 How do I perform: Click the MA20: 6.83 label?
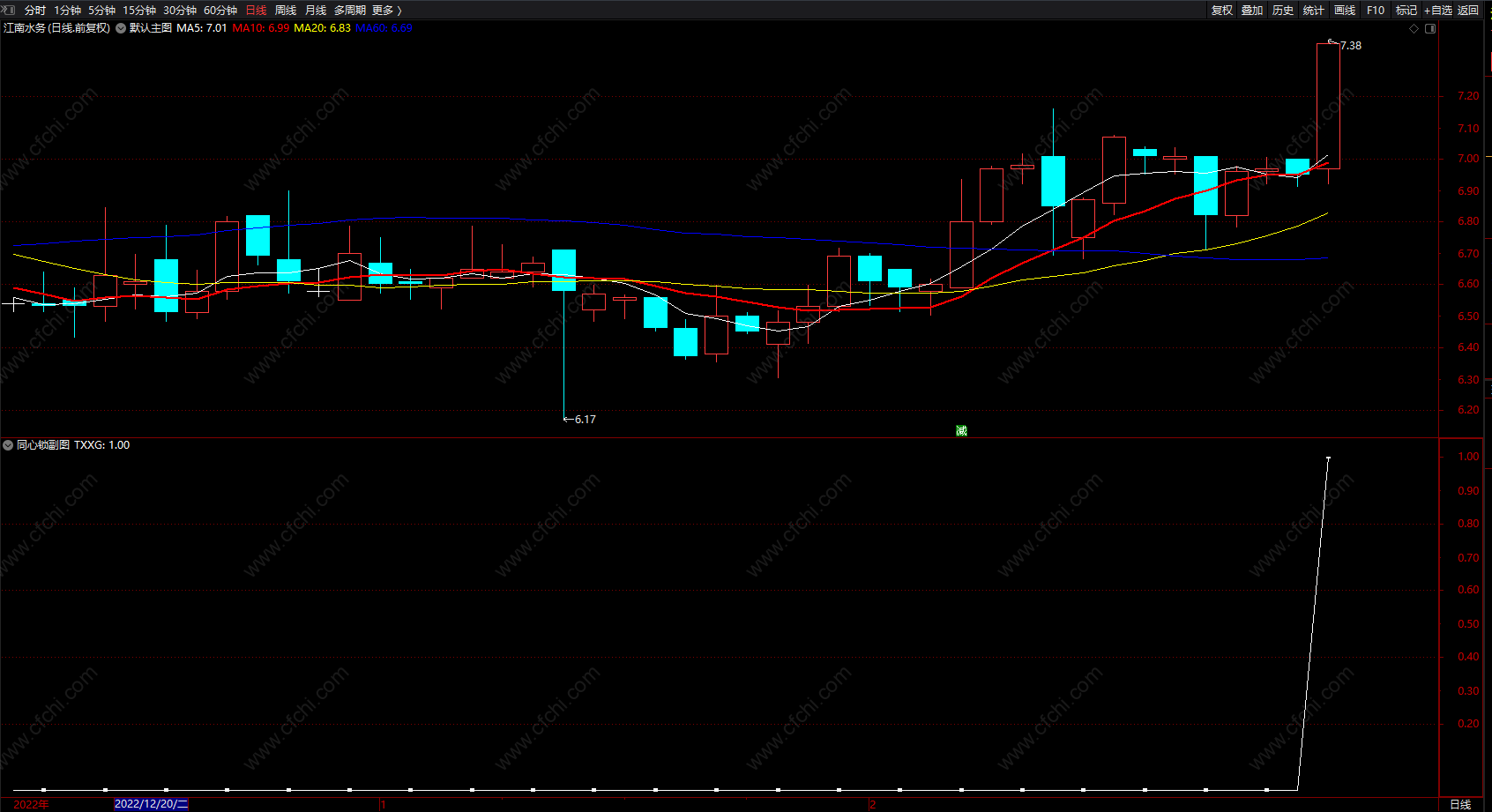pos(322,28)
